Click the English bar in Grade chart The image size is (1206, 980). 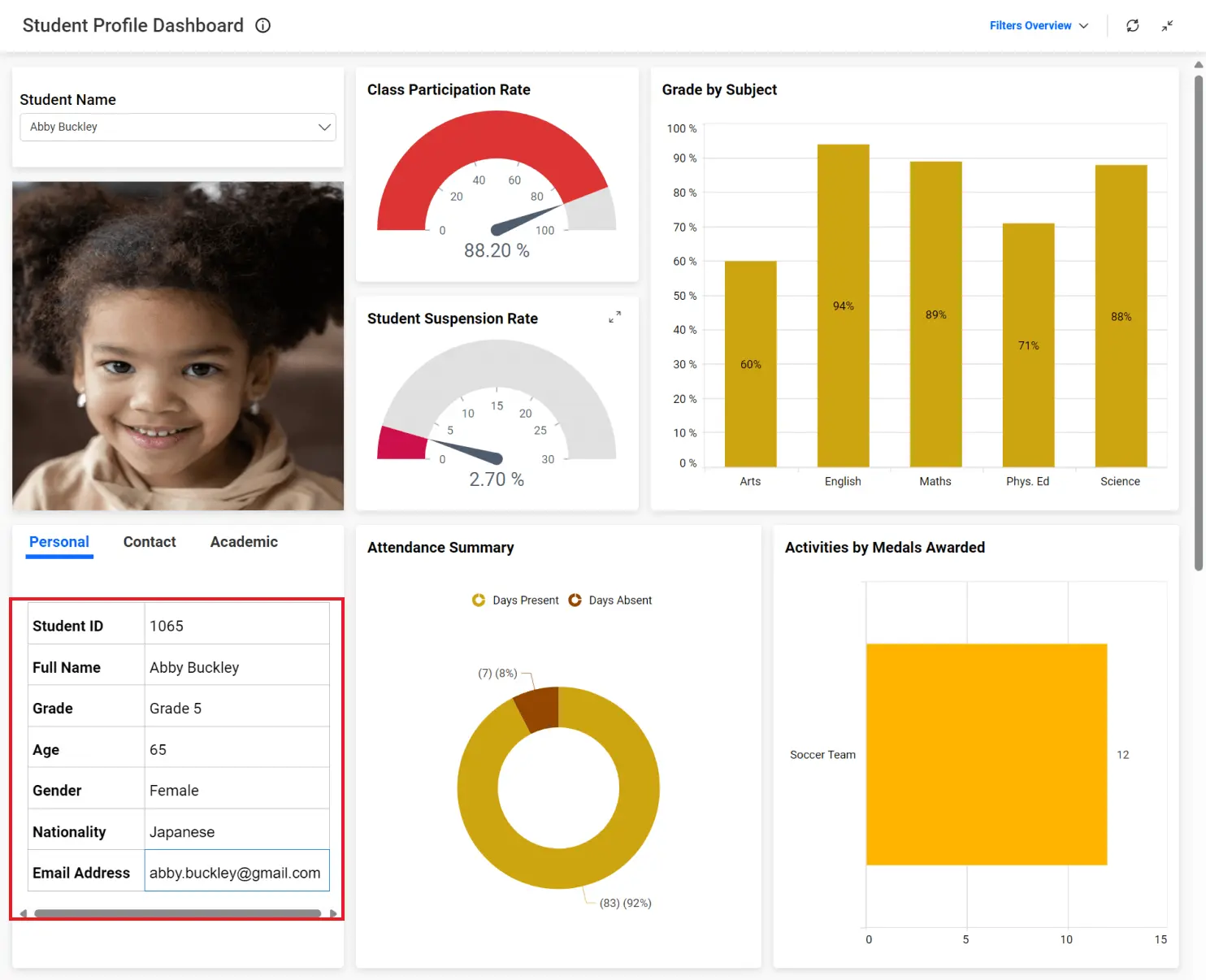(x=843, y=306)
